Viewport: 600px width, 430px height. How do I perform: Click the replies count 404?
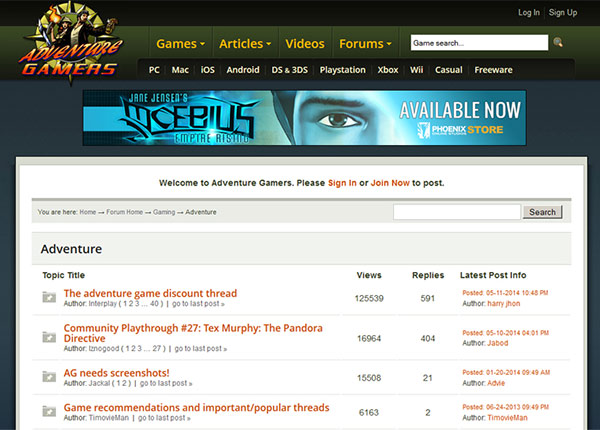427,338
